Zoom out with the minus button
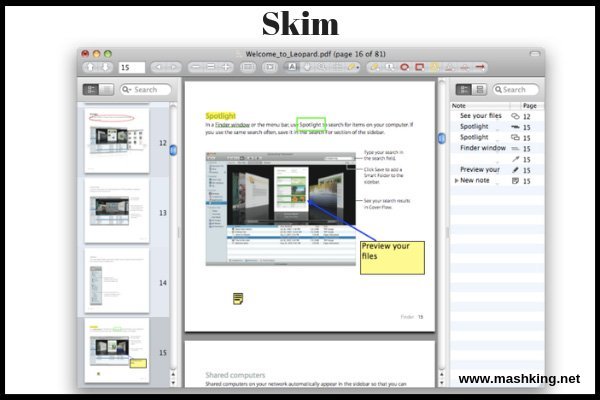This screenshot has height=400, width=600. click(196, 67)
